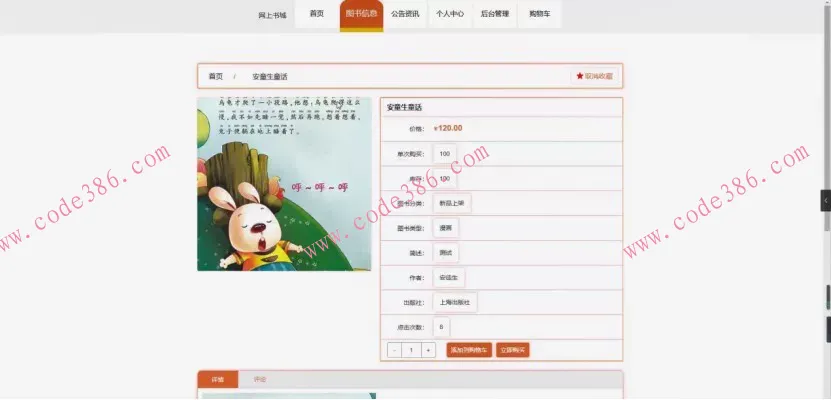Open the 购物车 navigation tab
Screen dimensions: 831x400
[540, 14]
